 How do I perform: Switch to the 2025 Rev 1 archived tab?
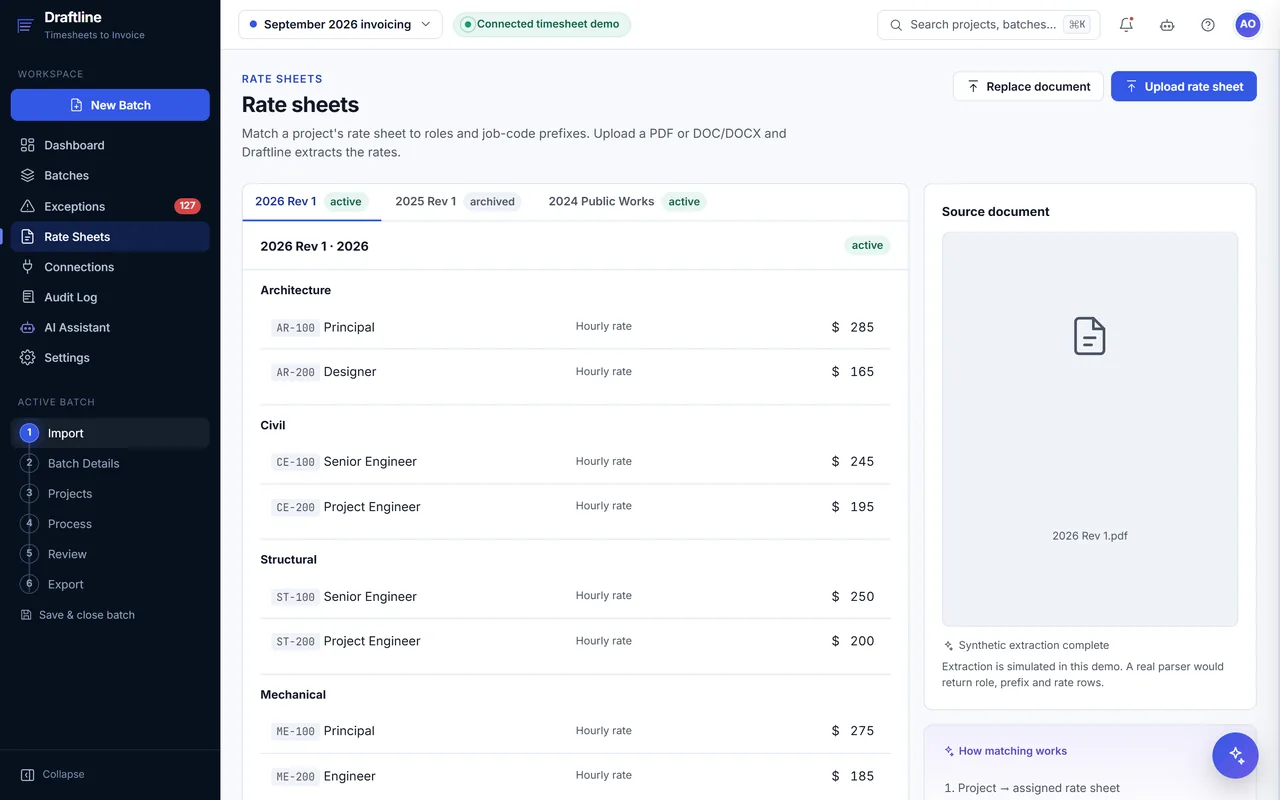point(458,201)
